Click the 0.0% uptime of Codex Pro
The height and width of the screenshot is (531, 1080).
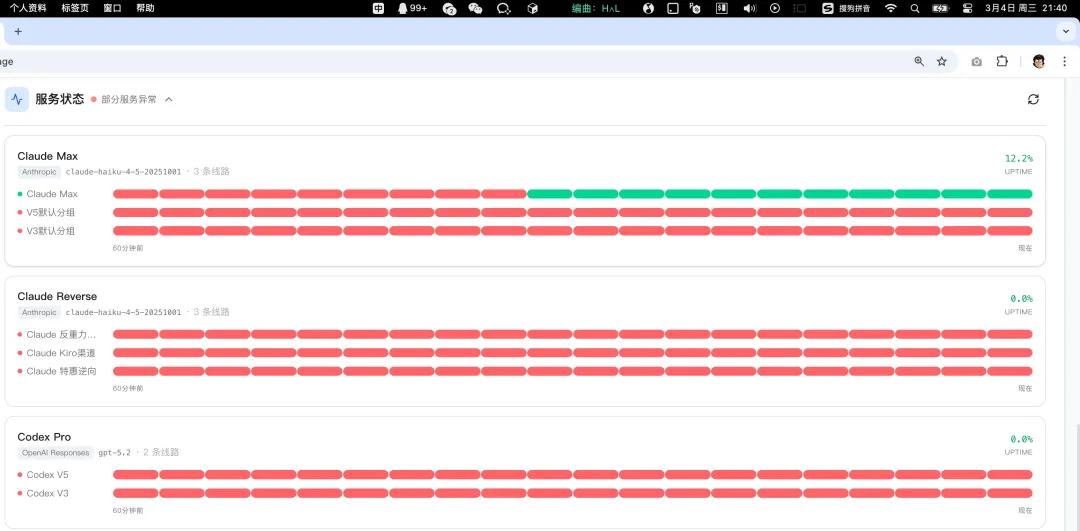pos(1021,439)
